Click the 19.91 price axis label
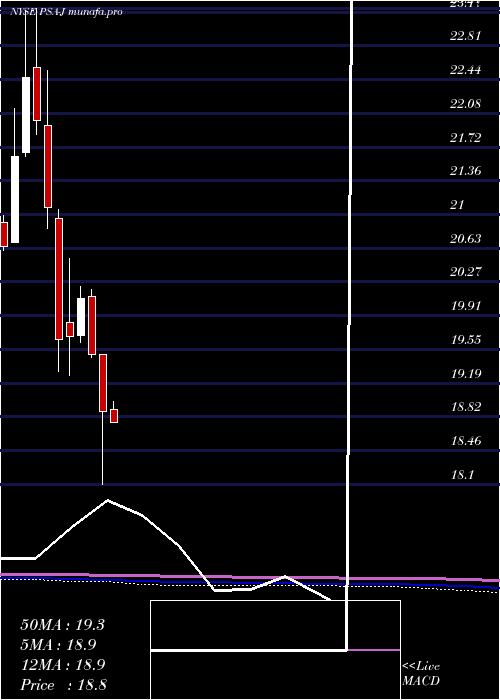Image resolution: width=500 pixels, height=700 pixels. click(466, 306)
